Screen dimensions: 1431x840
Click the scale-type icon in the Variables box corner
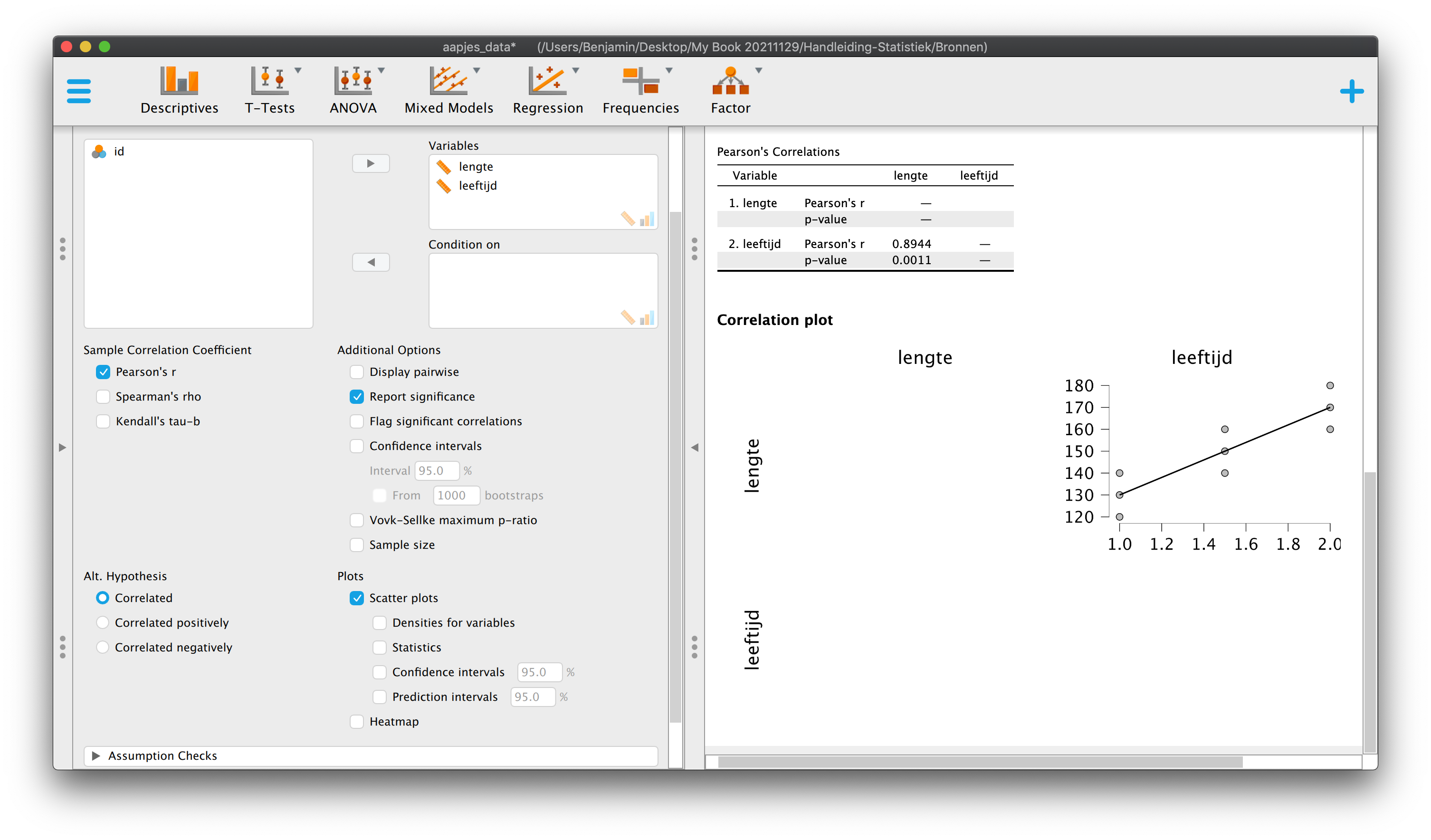[x=628, y=219]
